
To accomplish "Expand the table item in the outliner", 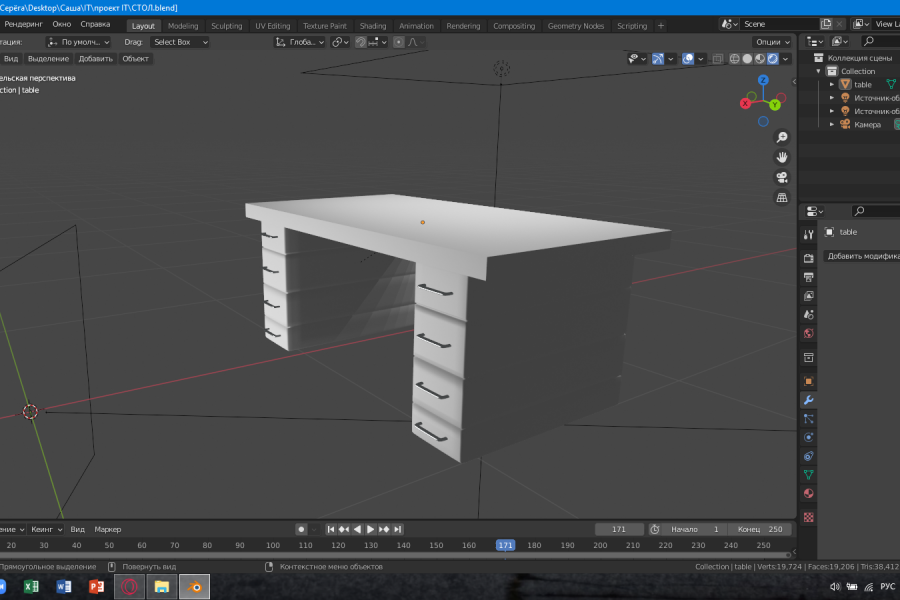I will pos(831,85).
